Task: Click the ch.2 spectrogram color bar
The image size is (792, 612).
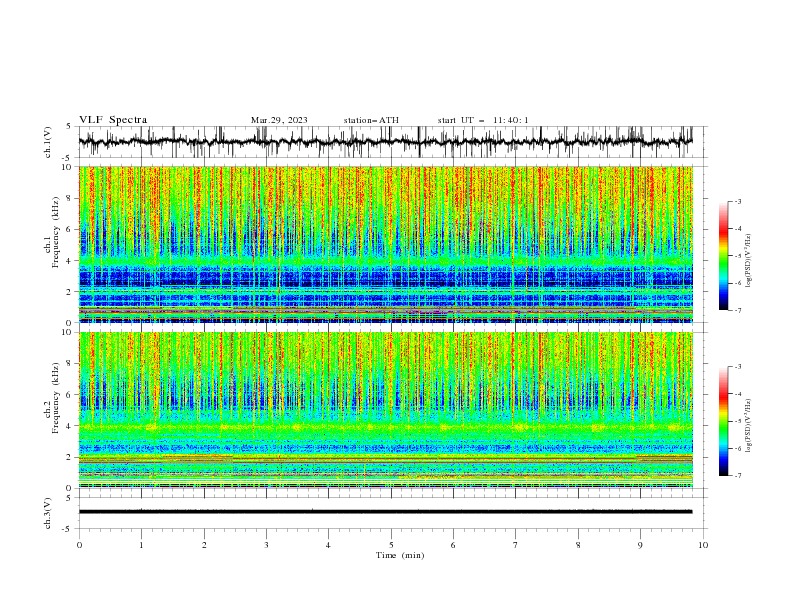Action: pos(724,421)
